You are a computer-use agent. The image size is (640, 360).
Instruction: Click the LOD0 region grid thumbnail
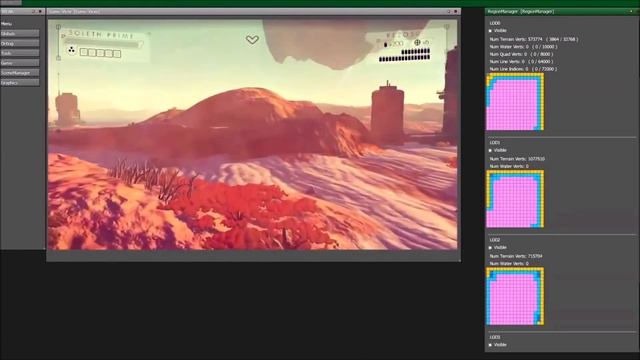(x=515, y=102)
